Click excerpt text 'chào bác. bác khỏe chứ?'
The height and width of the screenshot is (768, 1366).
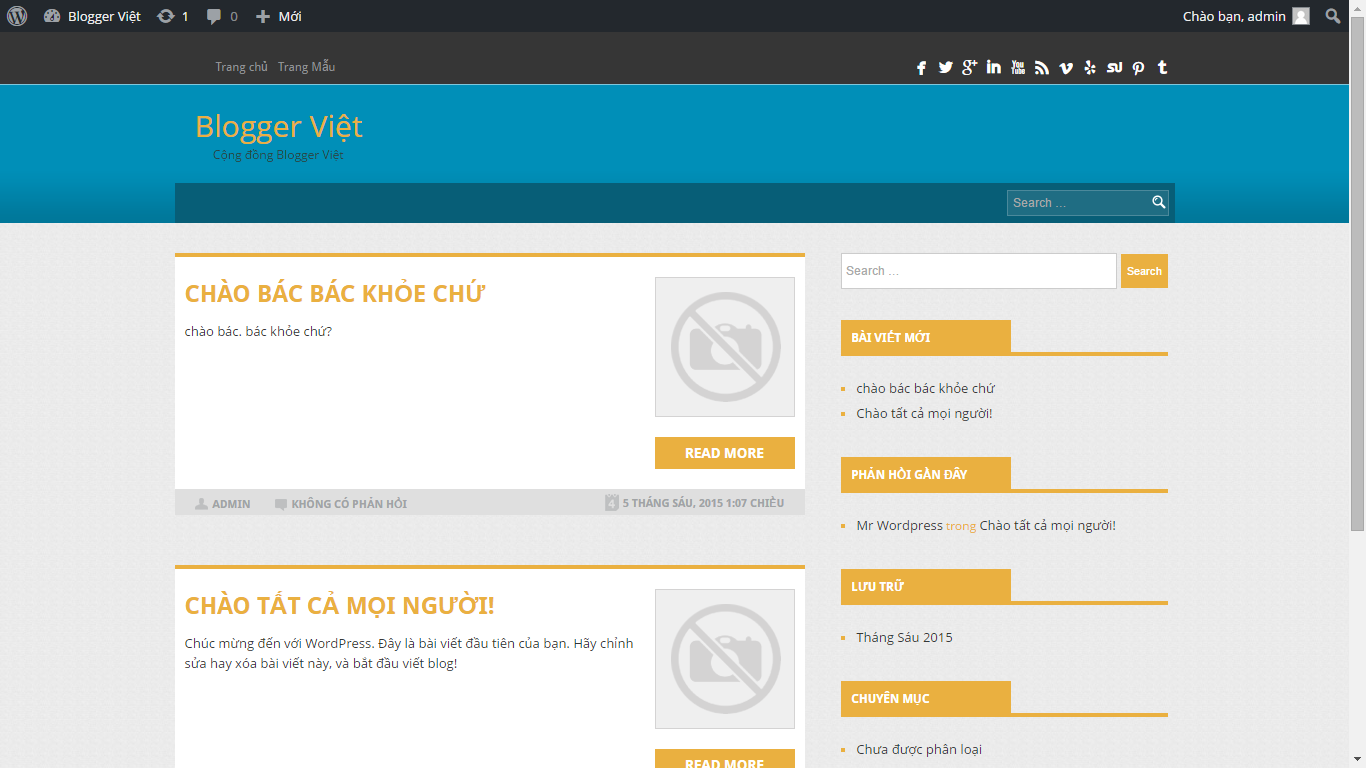click(x=258, y=331)
